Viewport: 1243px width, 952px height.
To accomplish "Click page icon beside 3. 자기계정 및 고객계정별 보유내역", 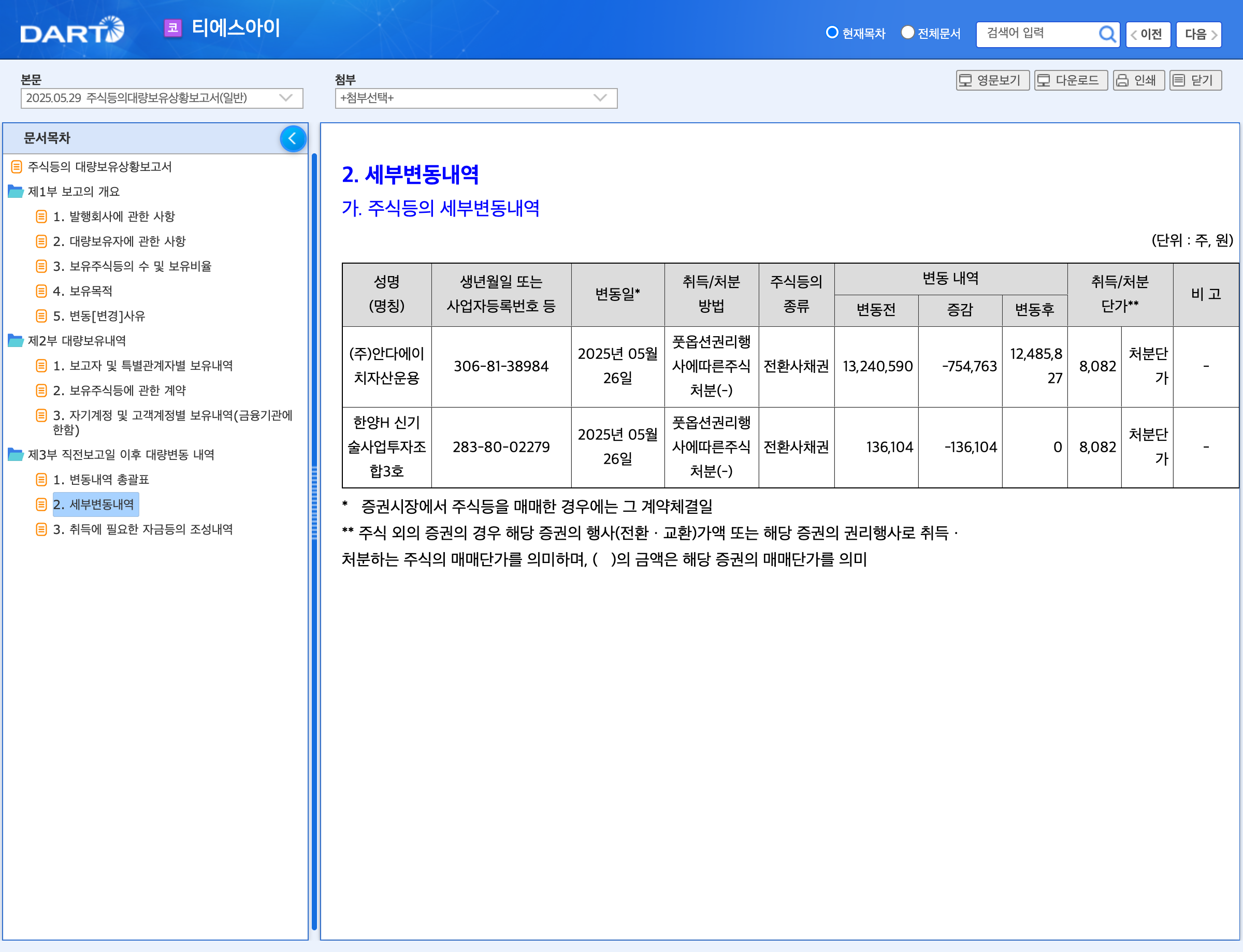I will pos(41,415).
